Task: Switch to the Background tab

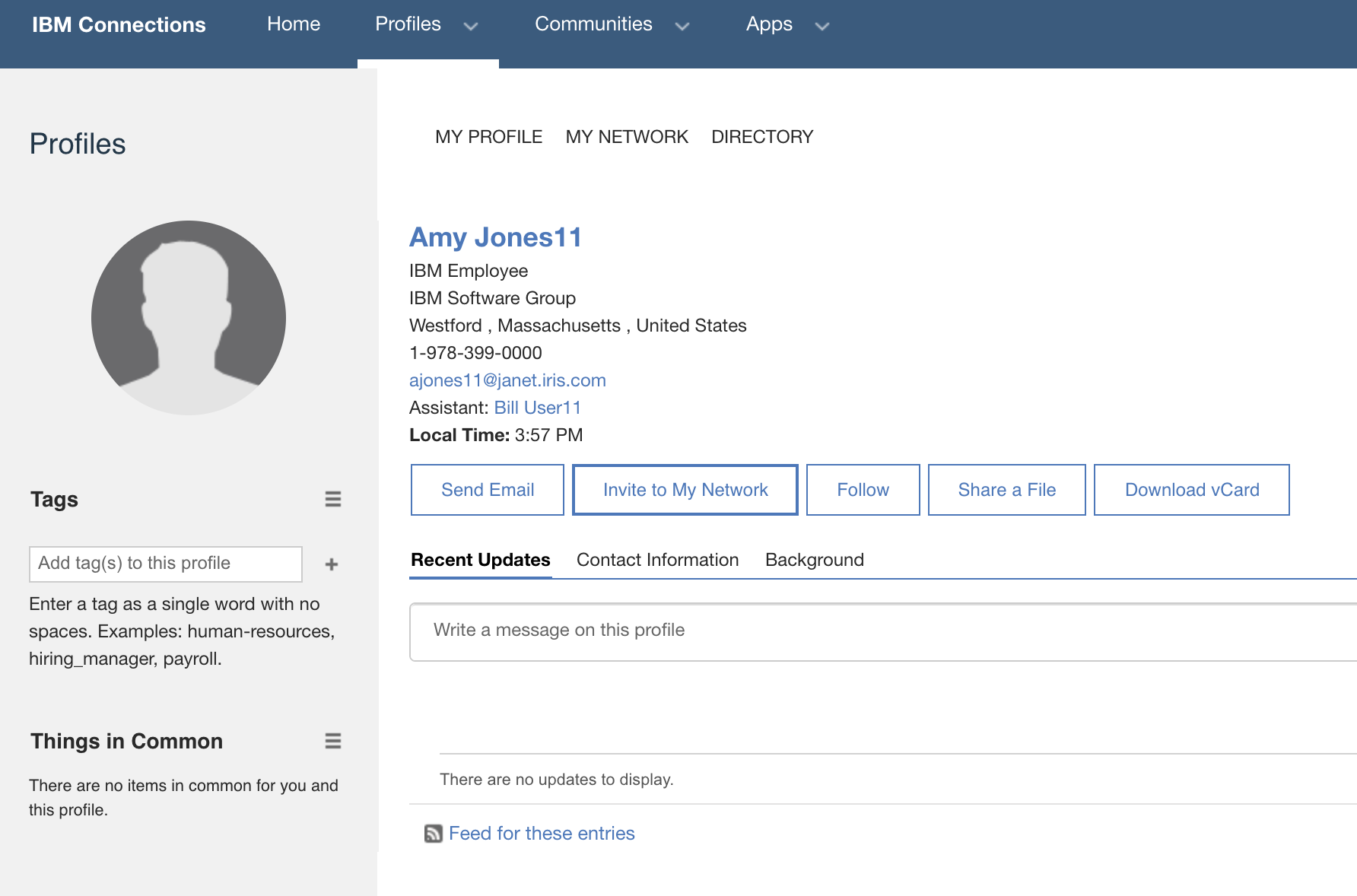Action: 814,560
